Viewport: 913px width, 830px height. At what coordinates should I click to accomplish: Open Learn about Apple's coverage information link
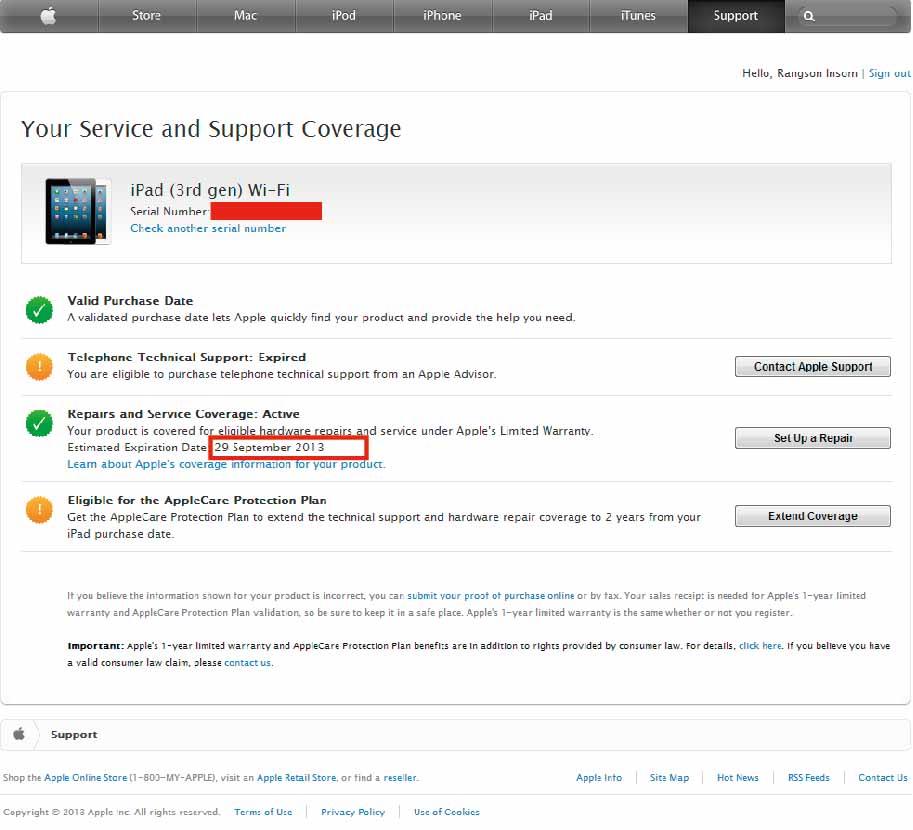[227, 464]
